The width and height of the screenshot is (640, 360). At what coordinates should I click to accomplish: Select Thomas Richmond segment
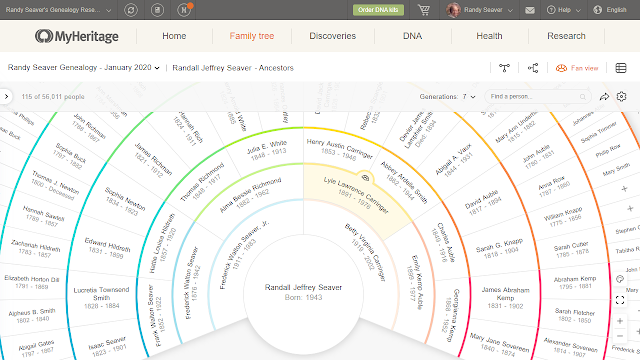[x=203, y=182]
